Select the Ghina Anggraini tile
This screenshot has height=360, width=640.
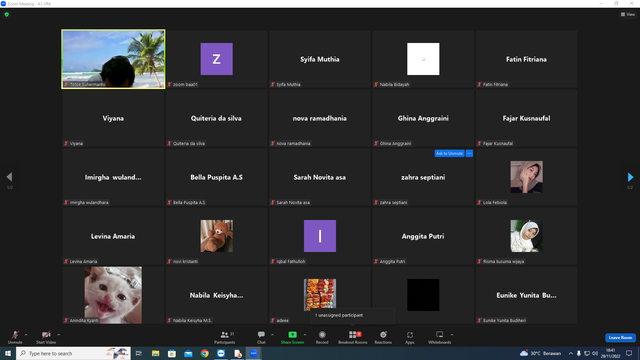pyautogui.click(x=423, y=118)
